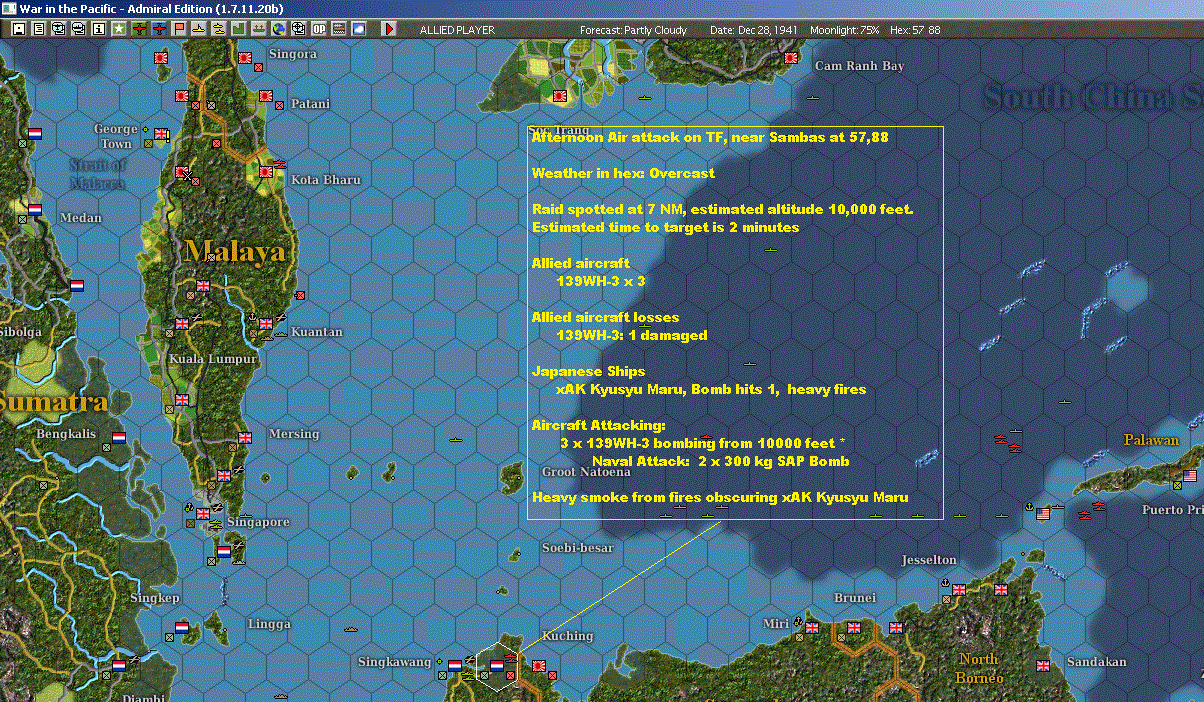Select the red plane on blue background icon
The height and width of the screenshot is (702, 1204).
coord(159,29)
